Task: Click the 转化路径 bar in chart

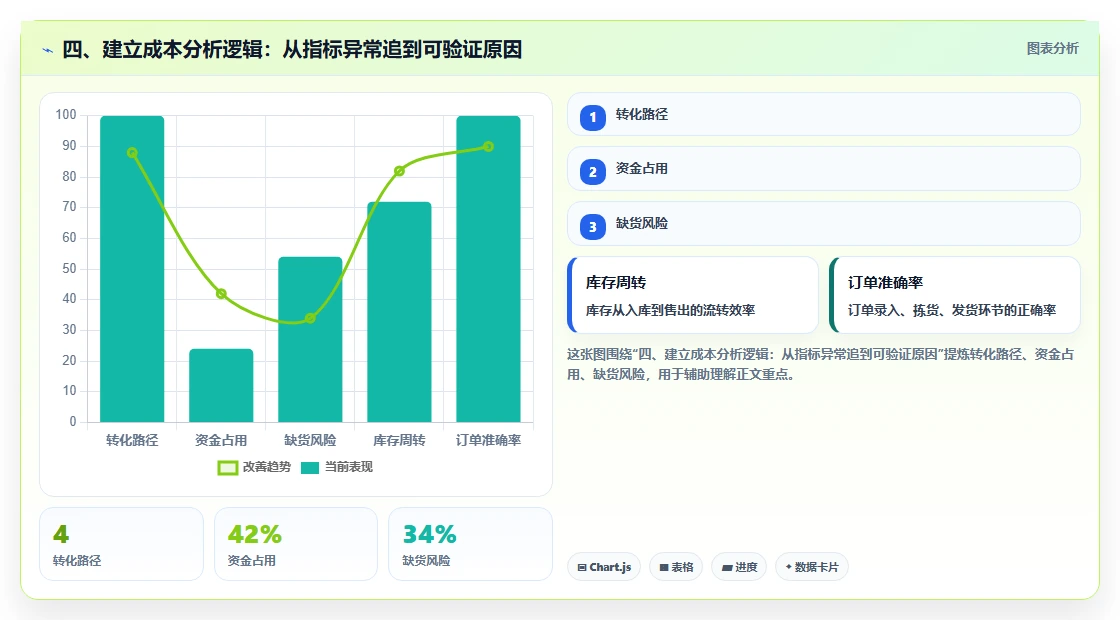Action: [x=132, y=269]
